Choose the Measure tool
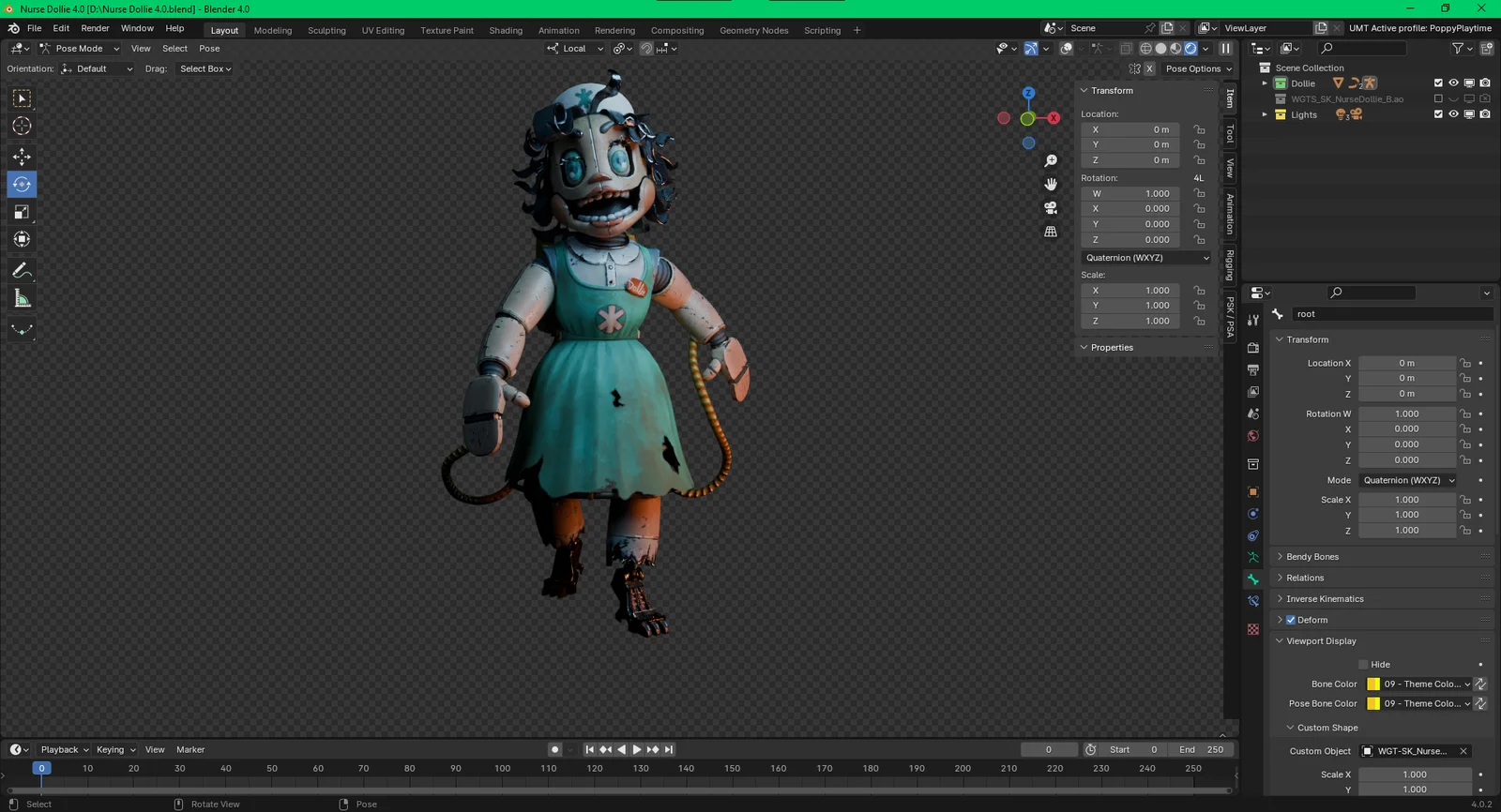1501x812 pixels. pos(22,299)
